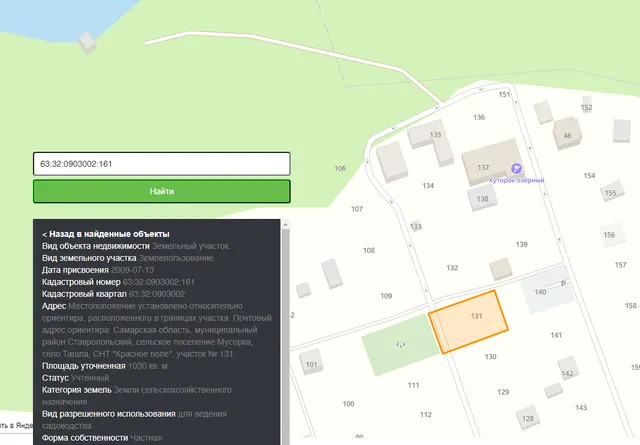Screen dimensions: 640x445
Task: Click the small building by the lake
Action: (87, 42)
